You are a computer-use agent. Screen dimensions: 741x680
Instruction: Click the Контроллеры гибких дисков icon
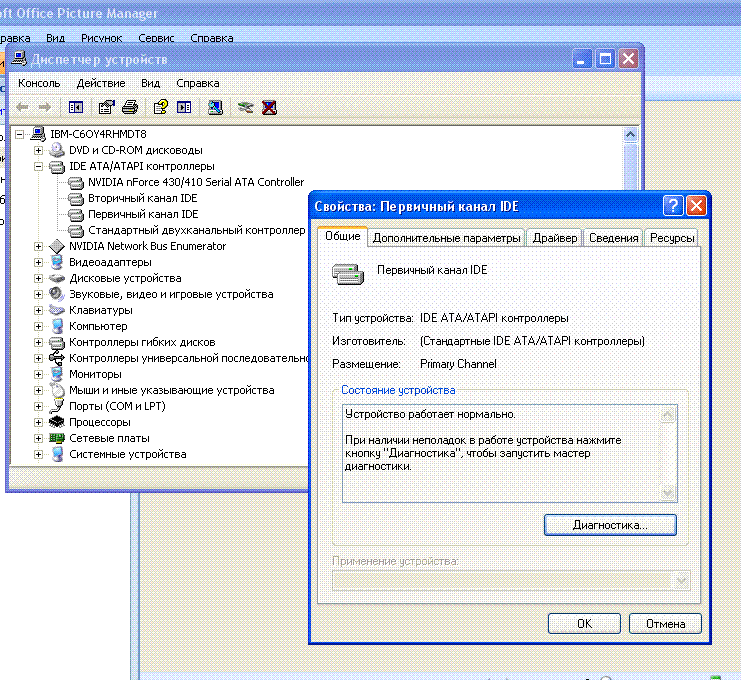coord(57,342)
